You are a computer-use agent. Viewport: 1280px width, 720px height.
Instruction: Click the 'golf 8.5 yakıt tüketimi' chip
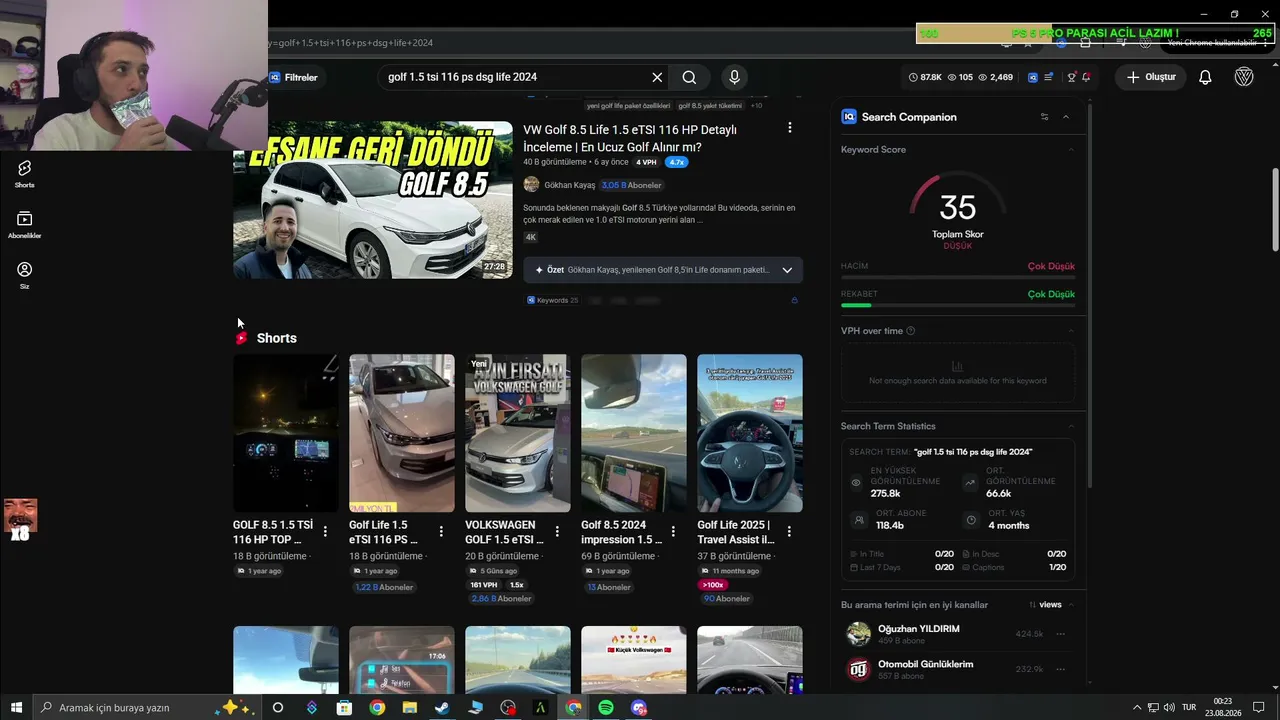point(710,105)
